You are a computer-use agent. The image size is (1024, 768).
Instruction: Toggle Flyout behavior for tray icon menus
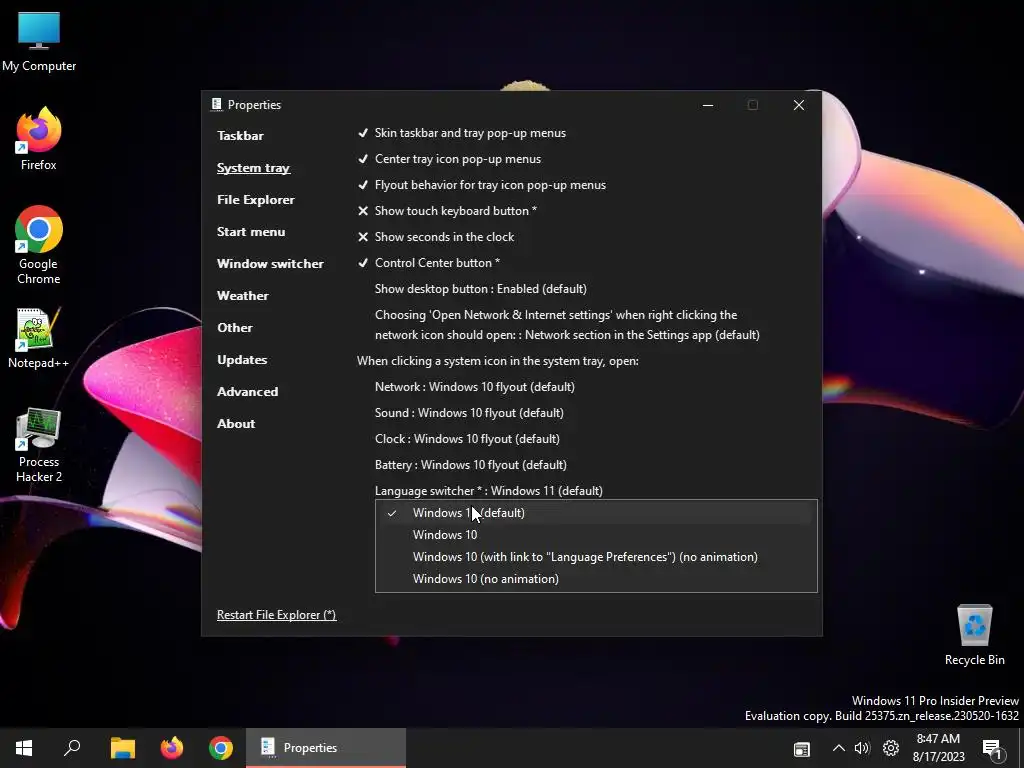coord(481,185)
